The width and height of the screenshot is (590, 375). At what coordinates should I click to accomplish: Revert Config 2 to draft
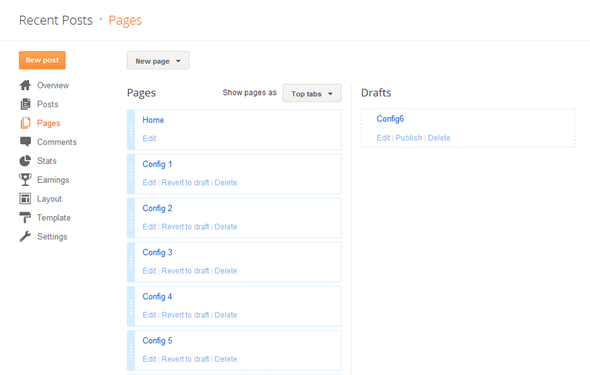[x=186, y=226]
